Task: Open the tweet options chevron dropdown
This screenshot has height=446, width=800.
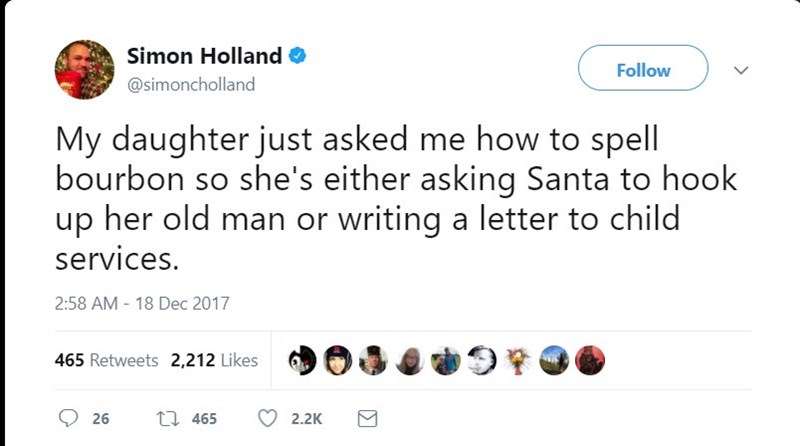Action: coord(741,70)
